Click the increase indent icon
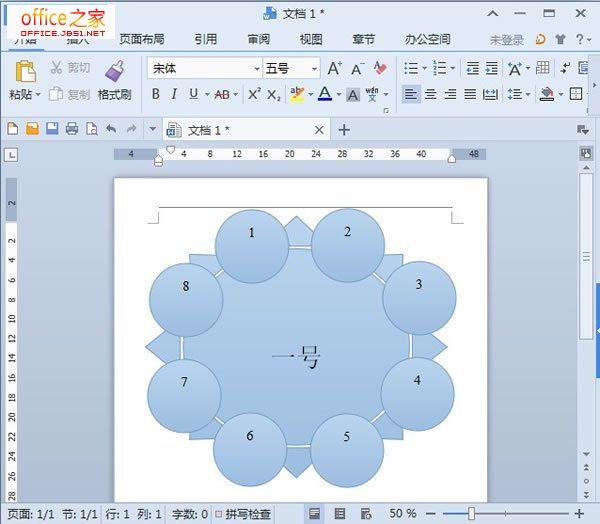Screen dimensions: 600x524 492,69
